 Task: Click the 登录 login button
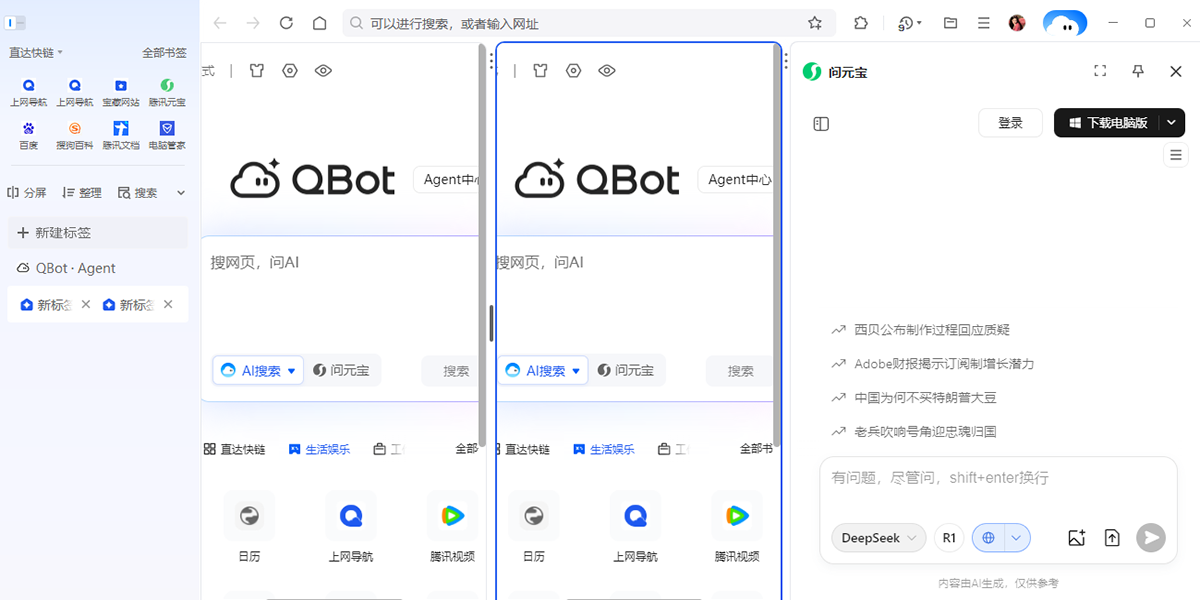(x=1011, y=123)
